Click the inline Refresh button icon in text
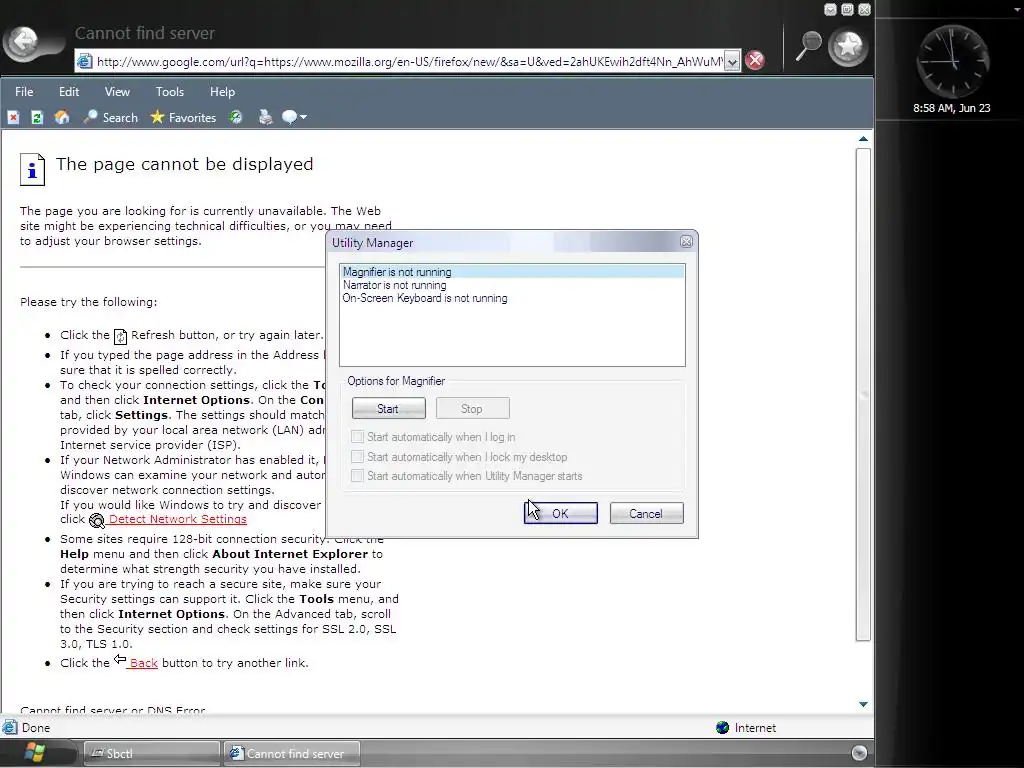This screenshot has height=768, width=1024. (120, 336)
